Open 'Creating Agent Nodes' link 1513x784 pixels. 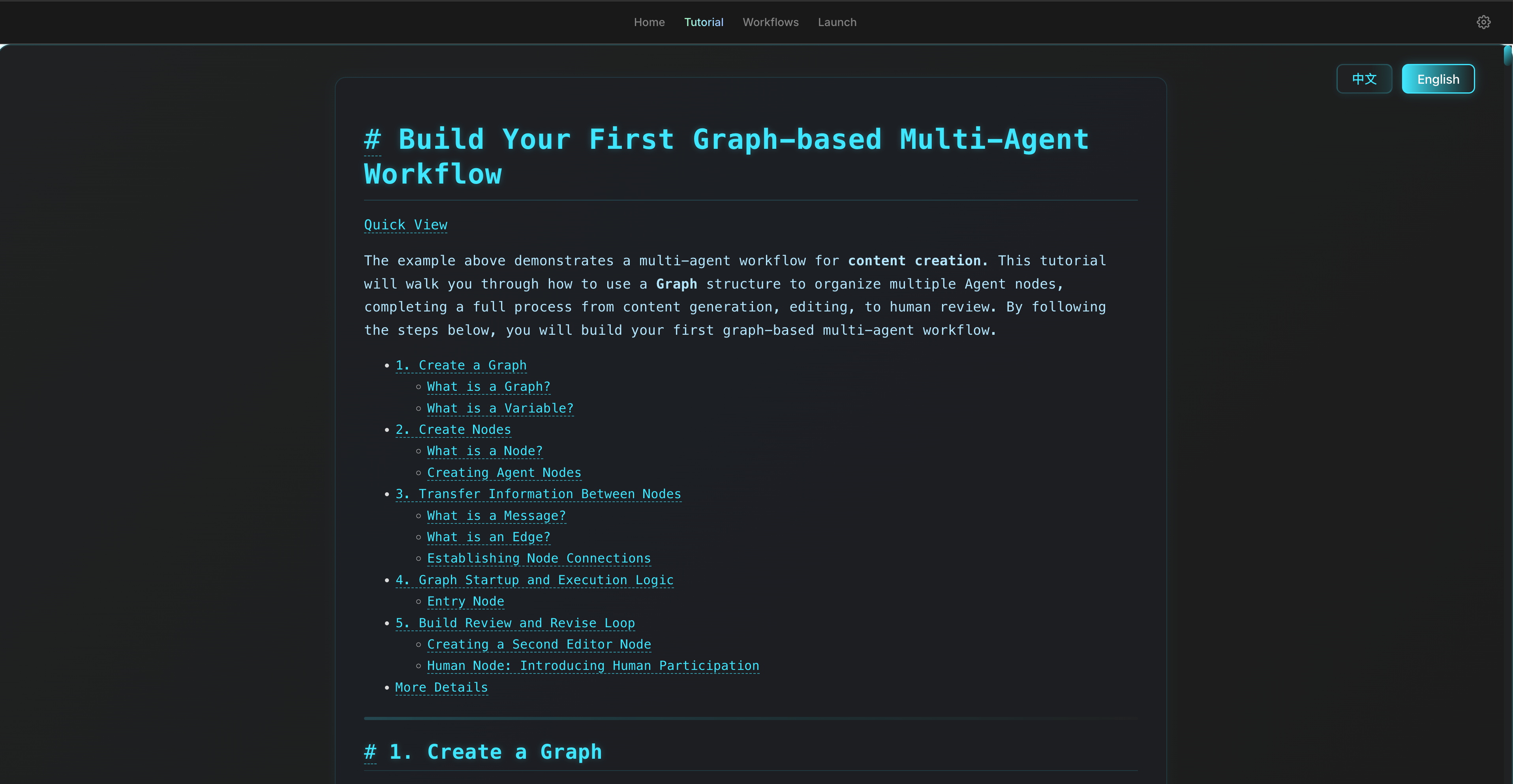tap(504, 473)
